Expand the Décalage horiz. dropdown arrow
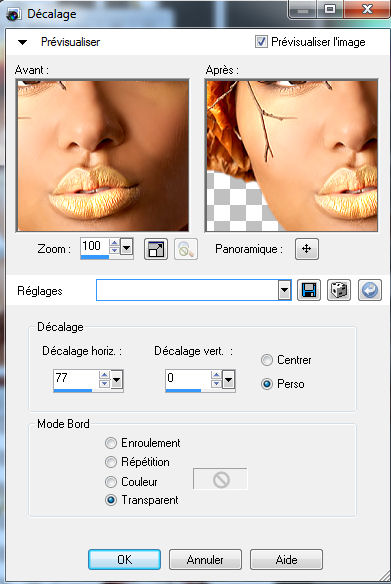Viewport: 391px width, 584px height. click(x=117, y=380)
